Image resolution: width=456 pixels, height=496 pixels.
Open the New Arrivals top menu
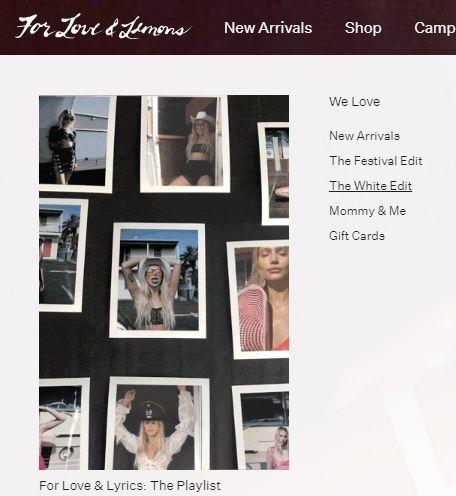pos(268,28)
